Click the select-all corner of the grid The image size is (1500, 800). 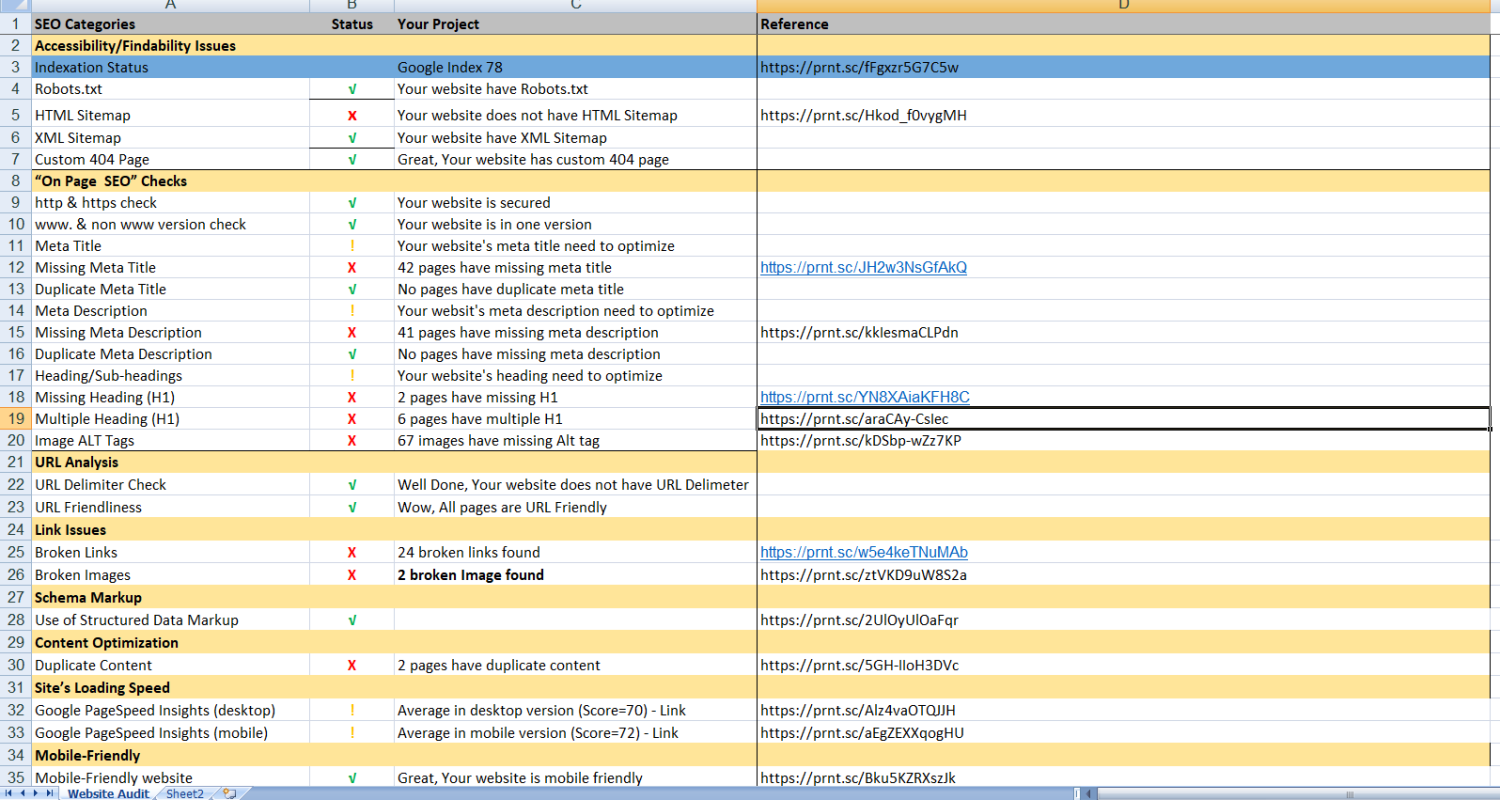pyautogui.click(x=15, y=5)
